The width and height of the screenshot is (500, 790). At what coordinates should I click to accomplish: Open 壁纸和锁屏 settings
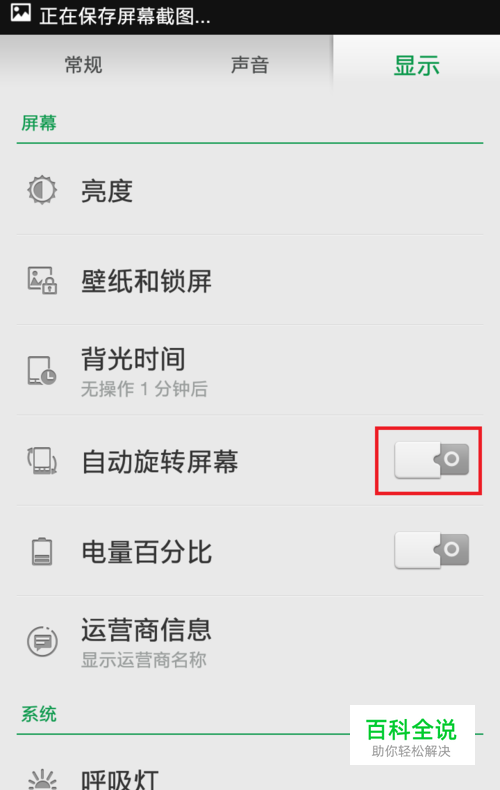click(250, 280)
